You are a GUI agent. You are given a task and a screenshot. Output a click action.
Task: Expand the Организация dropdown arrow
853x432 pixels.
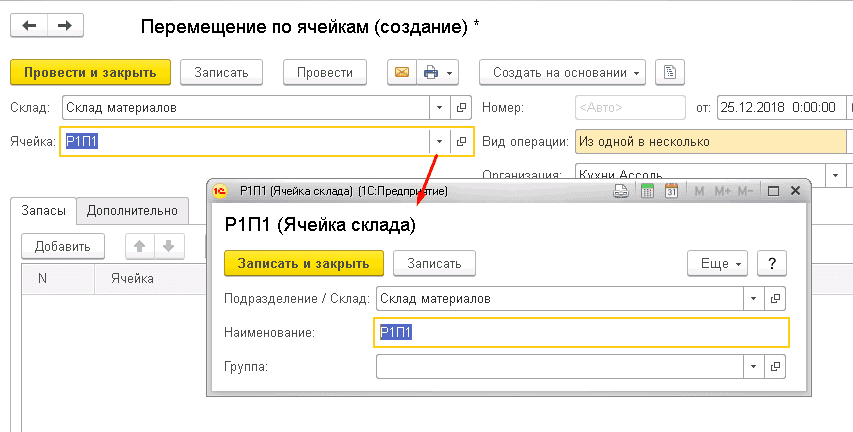(835, 175)
